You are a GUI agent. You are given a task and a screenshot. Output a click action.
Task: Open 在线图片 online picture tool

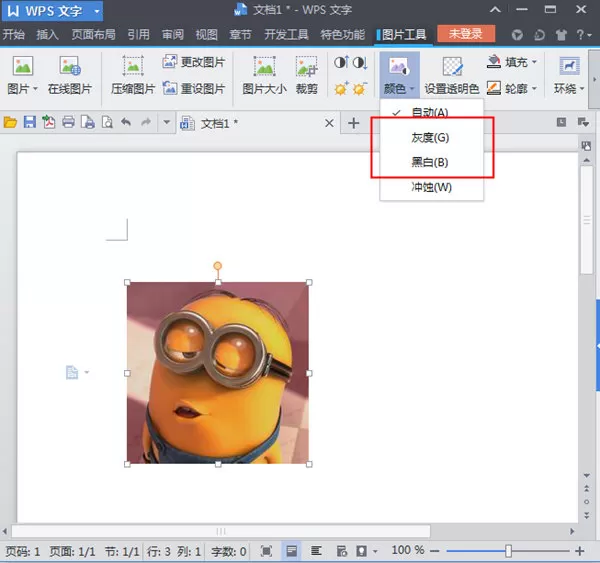[70, 76]
